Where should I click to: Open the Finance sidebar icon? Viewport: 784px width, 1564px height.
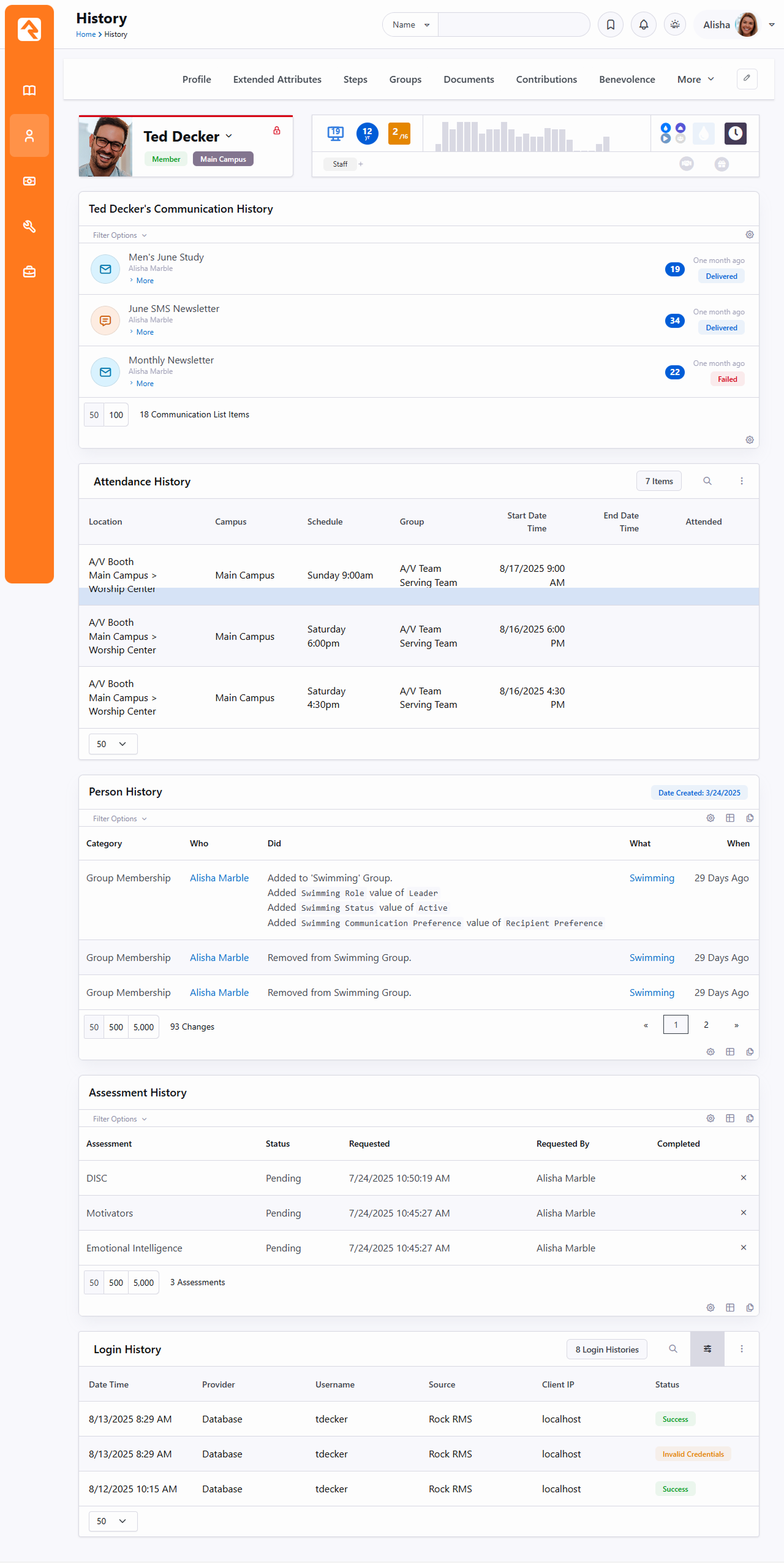tap(29, 181)
